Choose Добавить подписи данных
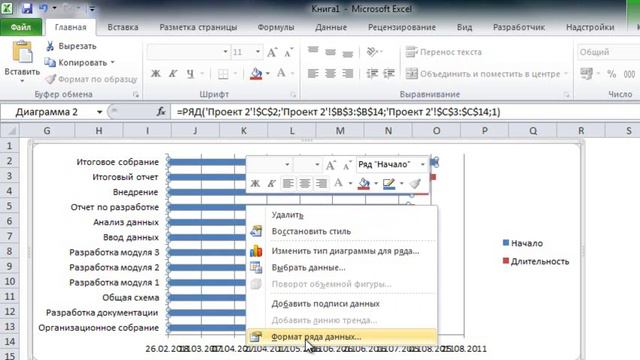Screen dimensions: 640x360 tap(342, 304)
